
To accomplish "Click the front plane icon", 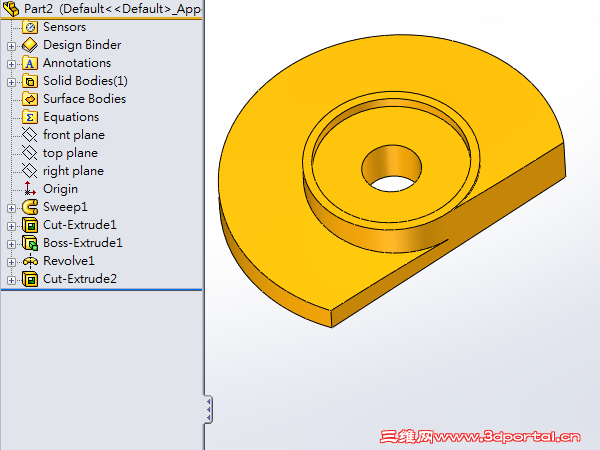I will [x=30, y=135].
